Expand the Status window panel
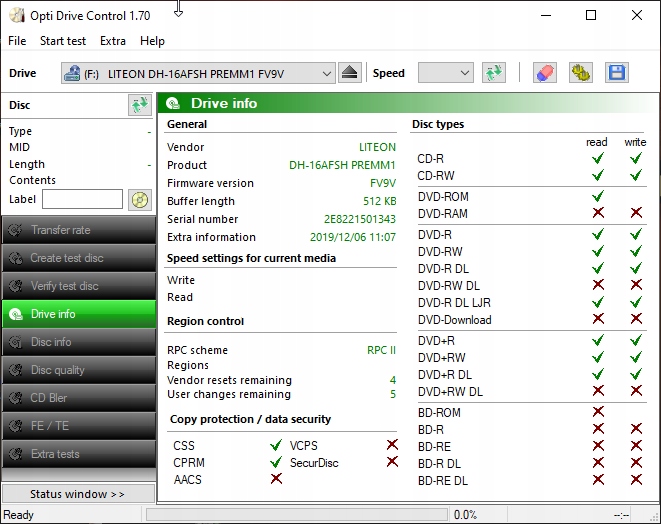This screenshot has height=524, width=661. [78, 494]
